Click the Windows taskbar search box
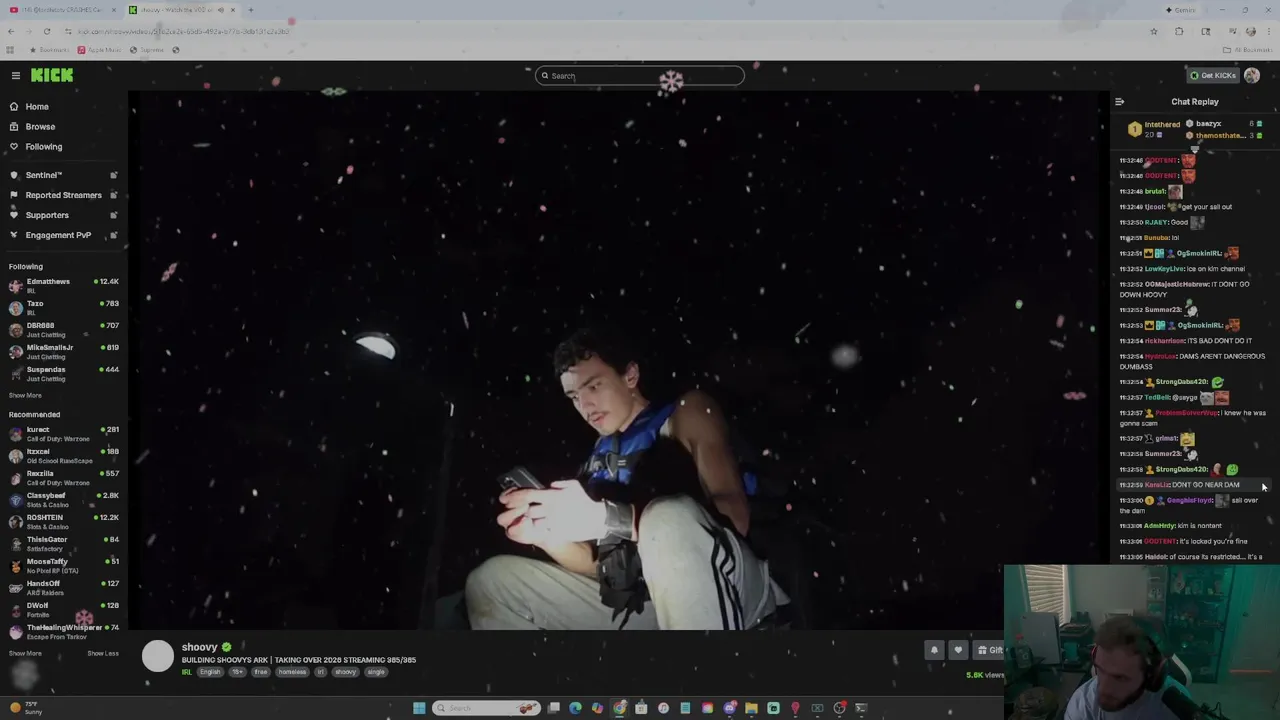Screen dimensions: 1280x720 tap(487, 708)
